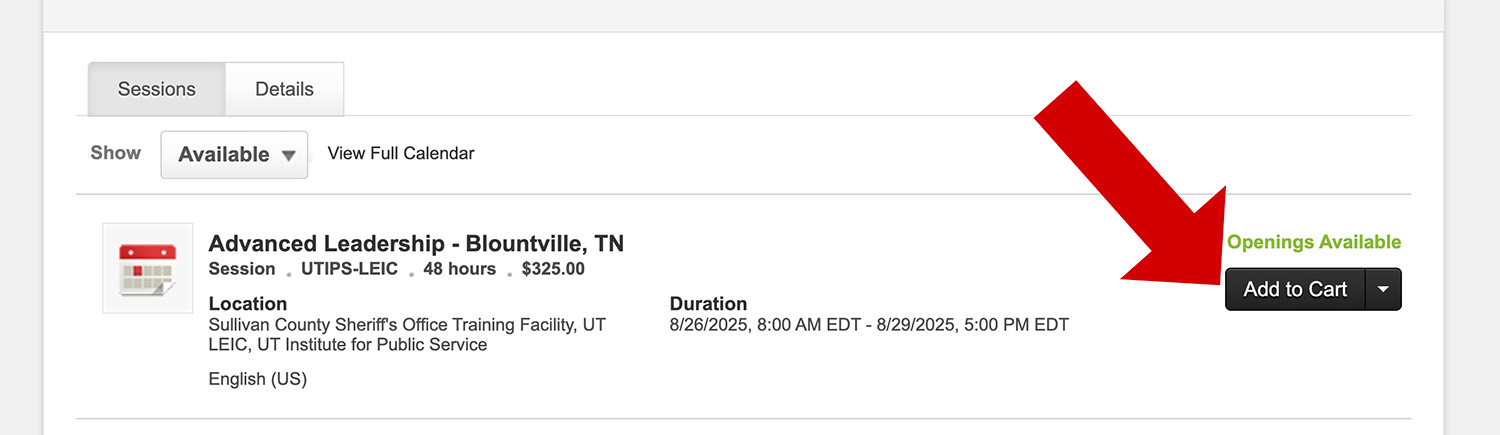Screen dimensions: 1500x435
Task: Click the Show label beside the filter
Action: click(x=116, y=153)
